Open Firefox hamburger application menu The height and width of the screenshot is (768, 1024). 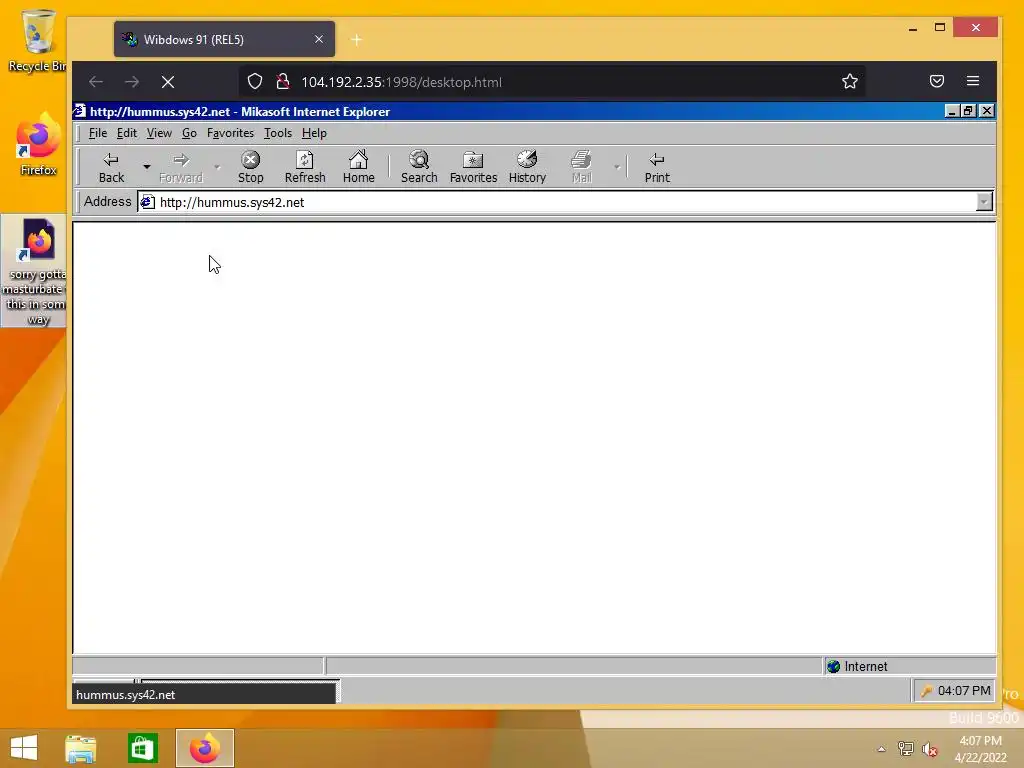(x=973, y=81)
